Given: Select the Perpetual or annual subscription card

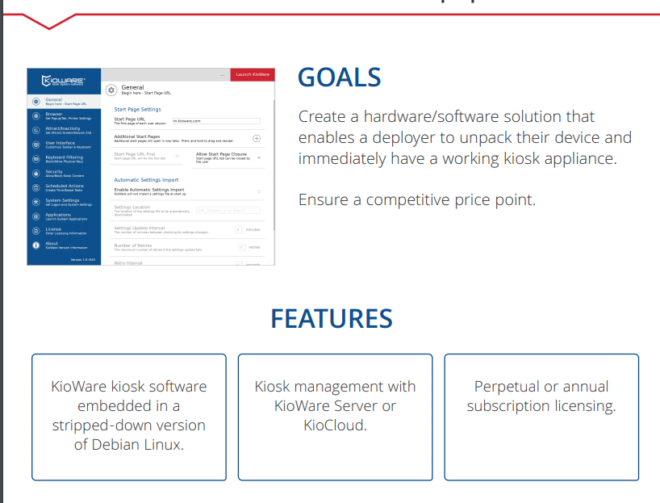Looking at the screenshot, I should click(x=541, y=417).
